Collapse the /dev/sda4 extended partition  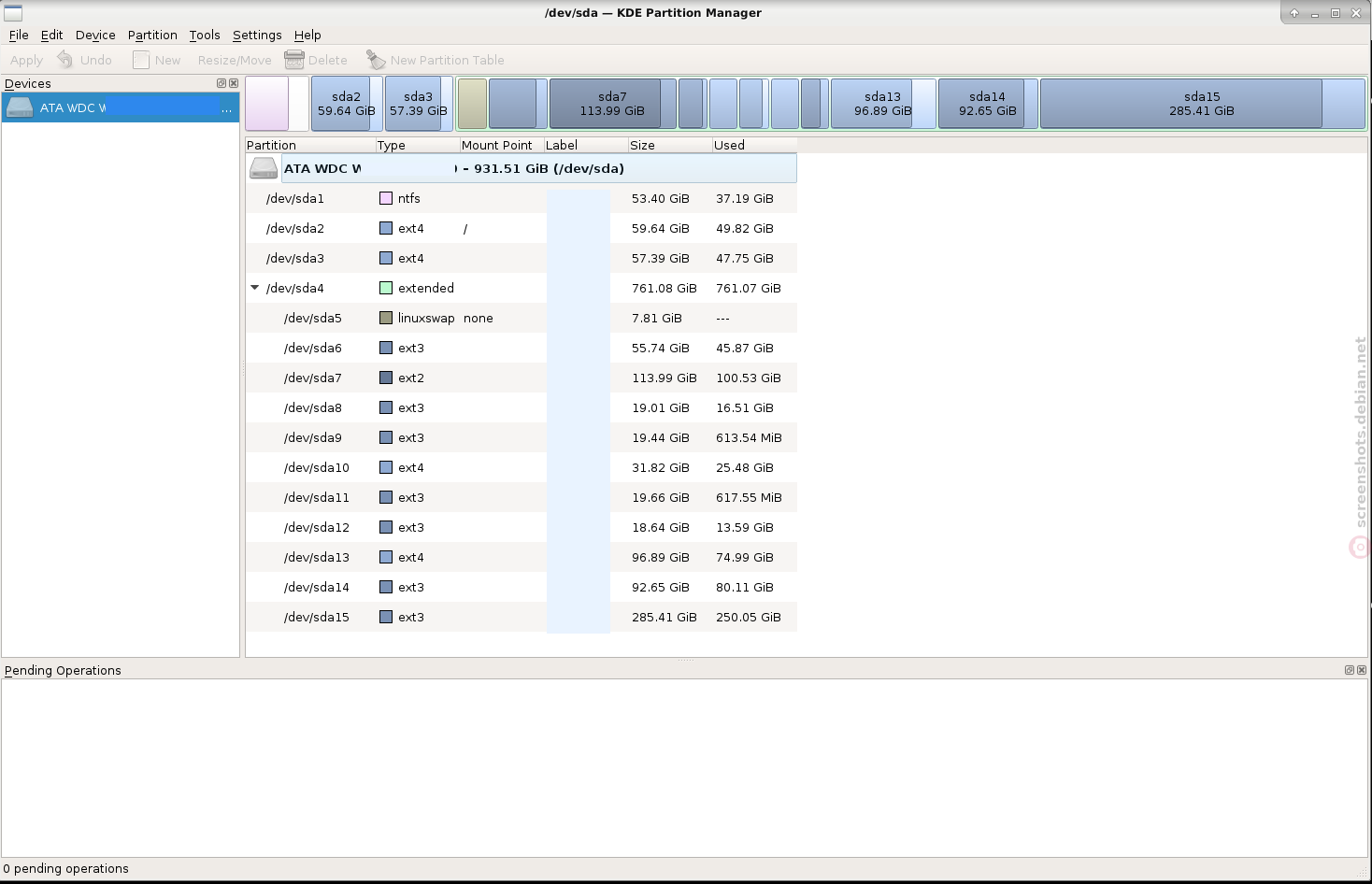click(254, 288)
